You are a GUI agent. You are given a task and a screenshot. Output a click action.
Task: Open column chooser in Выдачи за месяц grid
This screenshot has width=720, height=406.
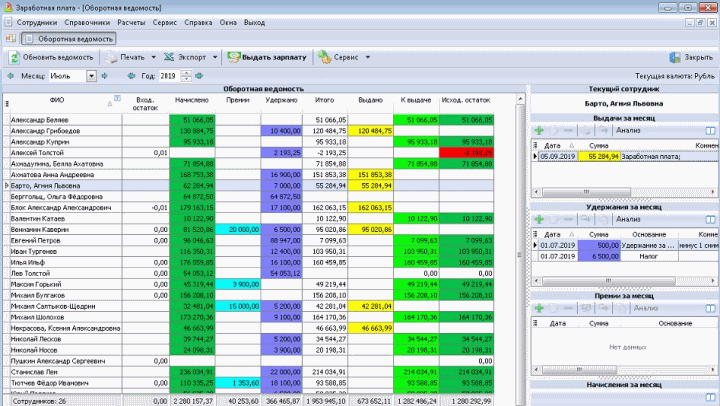535,146
